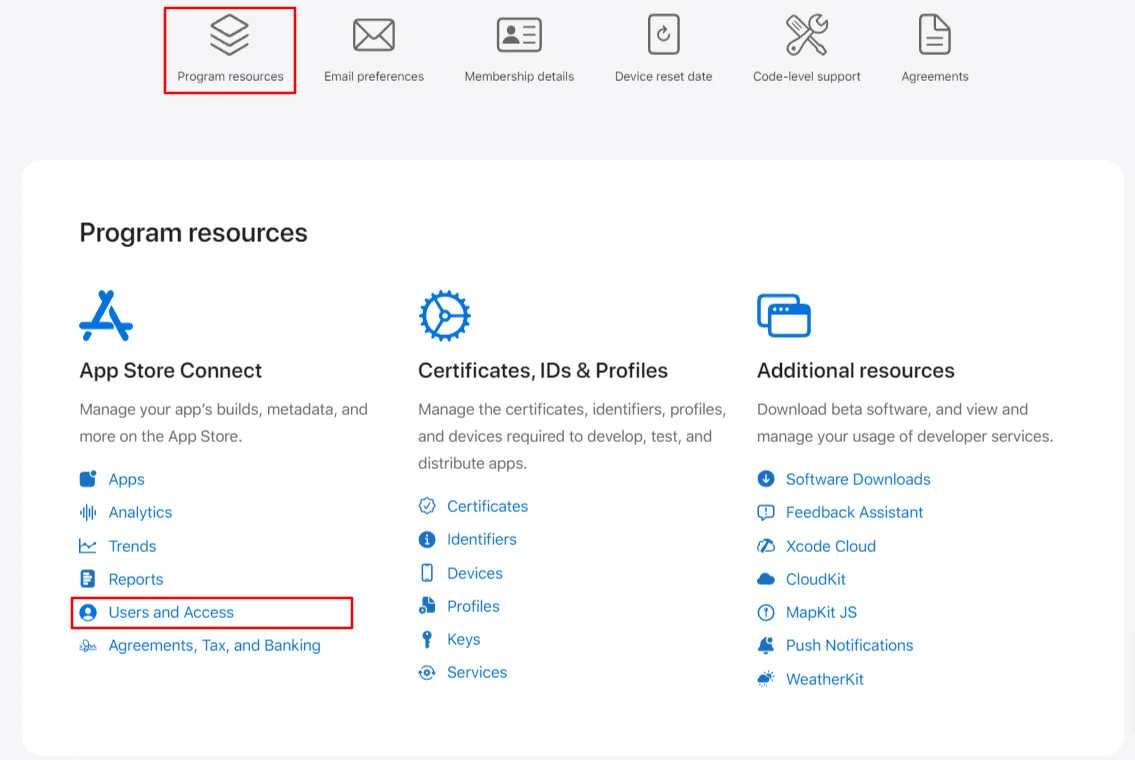Open the Analytics link
This screenshot has width=1135, height=760.
click(x=140, y=512)
